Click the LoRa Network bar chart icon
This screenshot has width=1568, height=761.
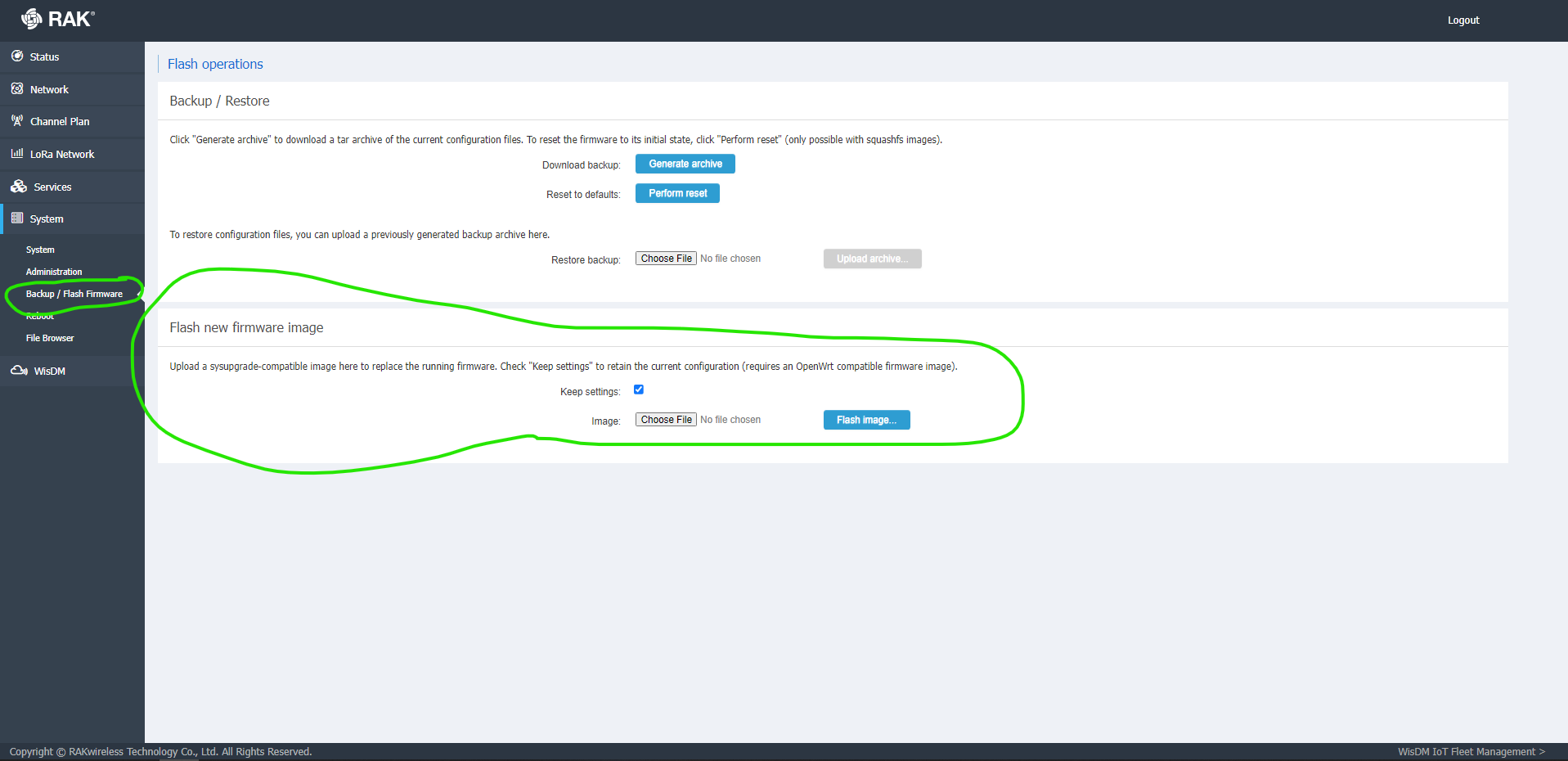coord(17,154)
